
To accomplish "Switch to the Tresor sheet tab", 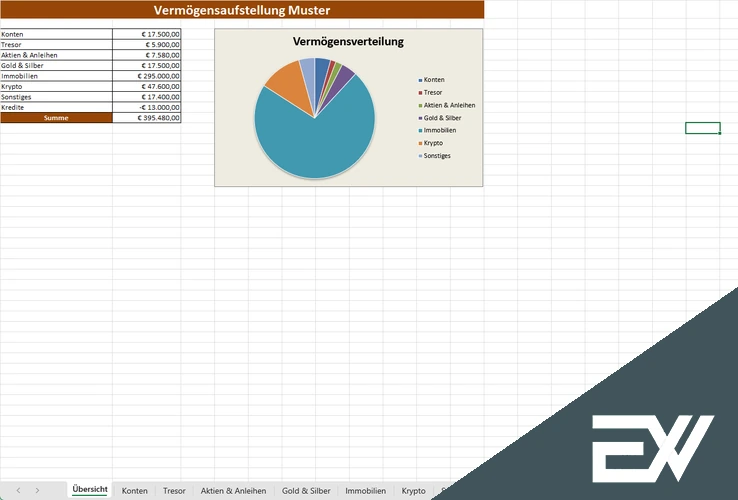I will click(x=174, y=491).
